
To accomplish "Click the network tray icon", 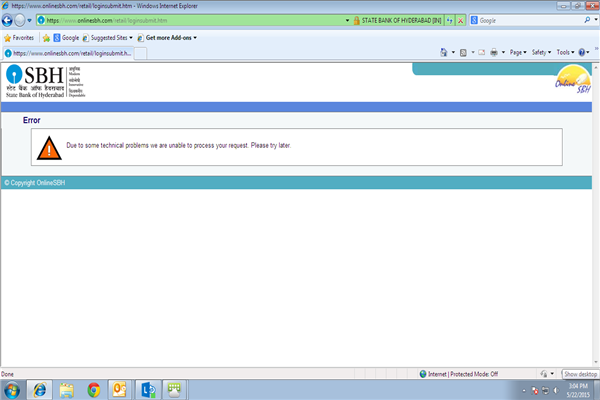I will pos(545,390).
